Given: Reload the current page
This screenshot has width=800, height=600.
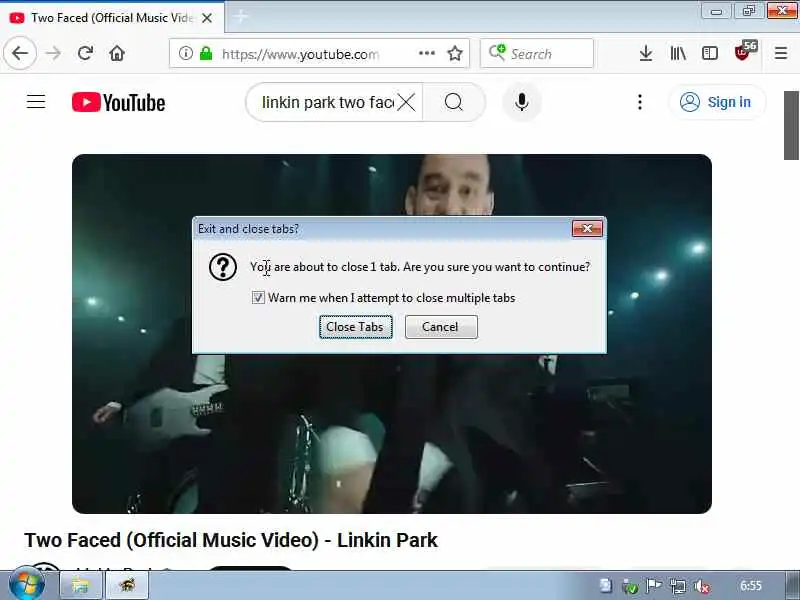Looking at the screenshot, I should 85,53.
